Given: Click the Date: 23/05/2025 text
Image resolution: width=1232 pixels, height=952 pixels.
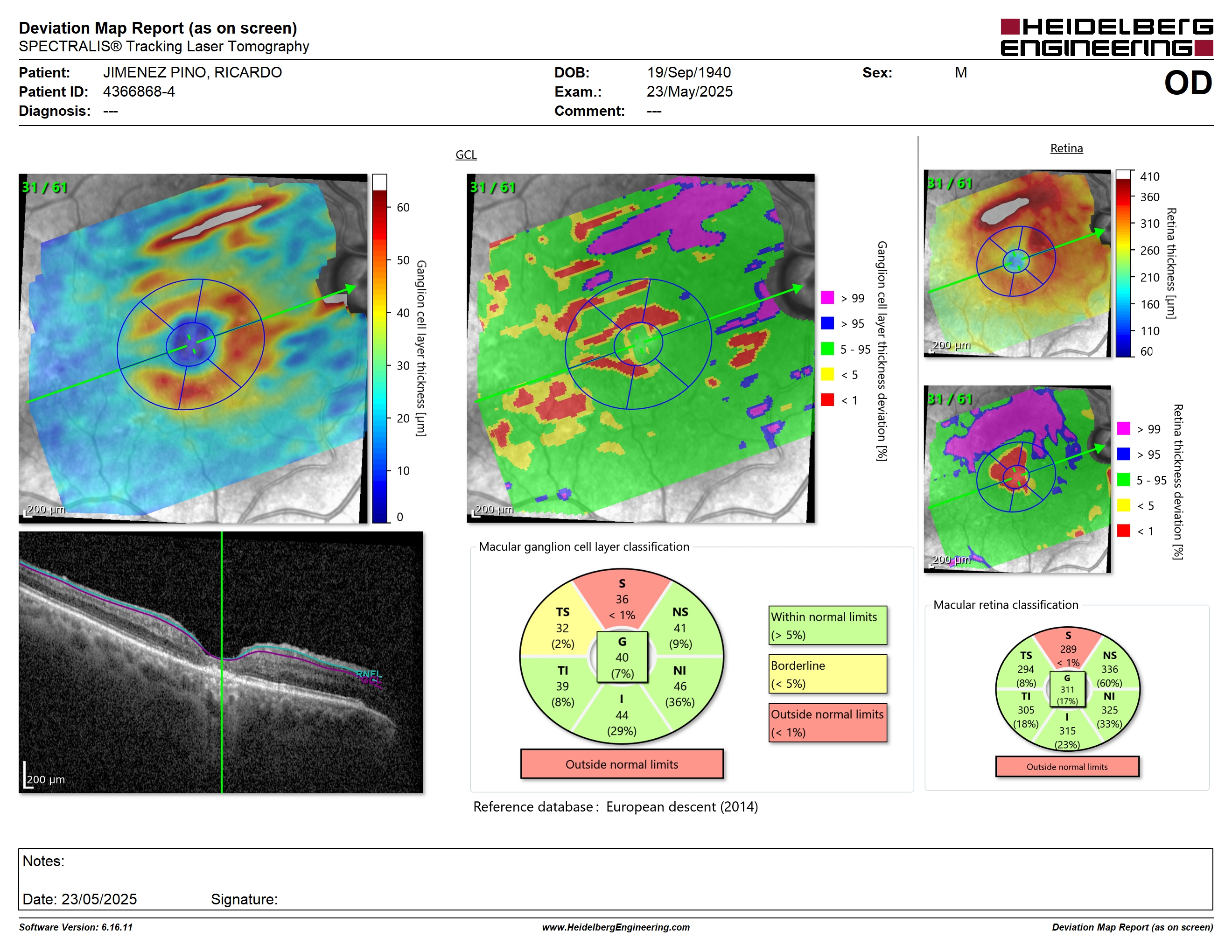Looking at the screenshot, I should 79,899.
